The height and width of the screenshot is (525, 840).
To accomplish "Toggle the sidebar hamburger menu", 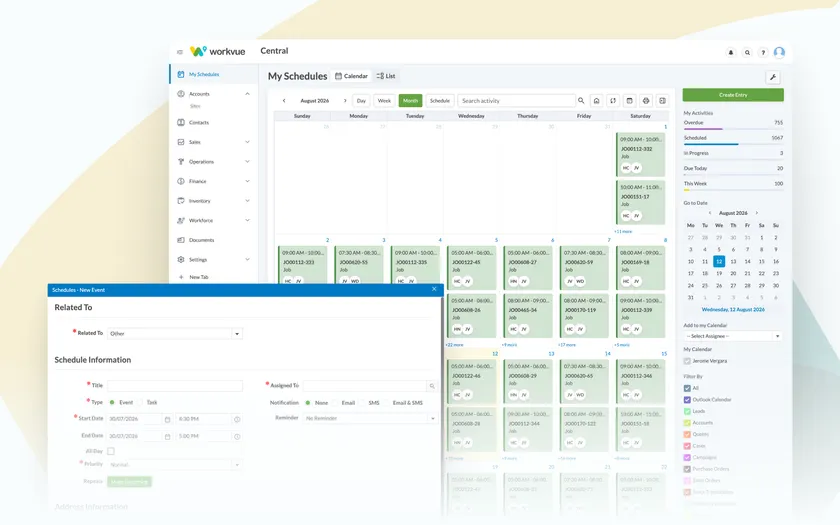I will (179, 52).
